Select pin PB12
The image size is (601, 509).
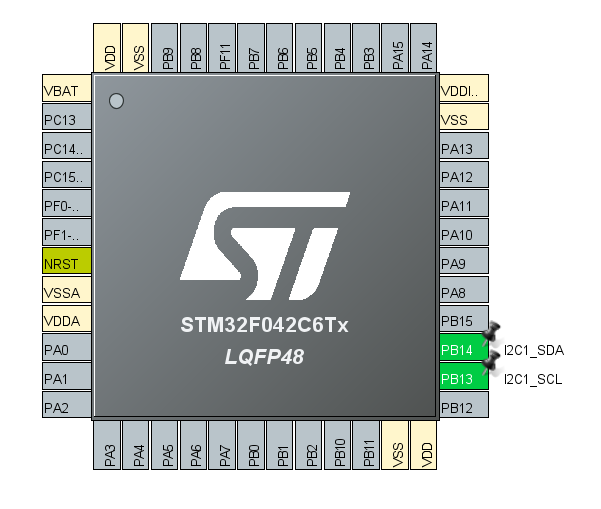point(464,405)
